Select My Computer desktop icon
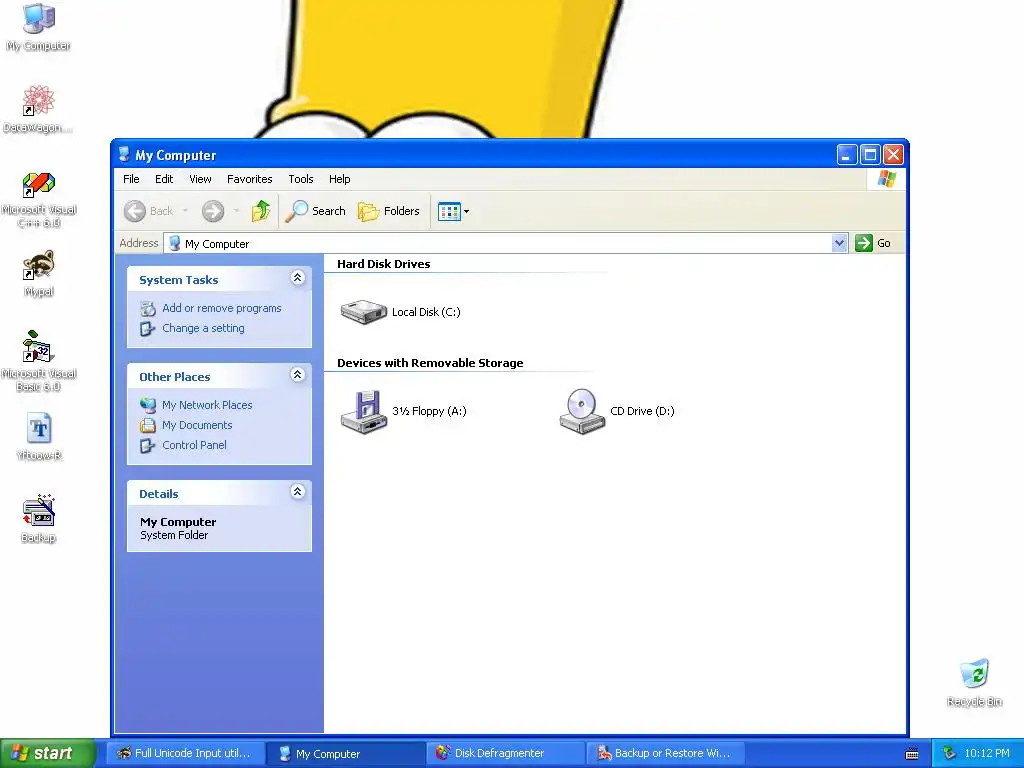Viewport: 1024px width, 768px height. (39, 27)
